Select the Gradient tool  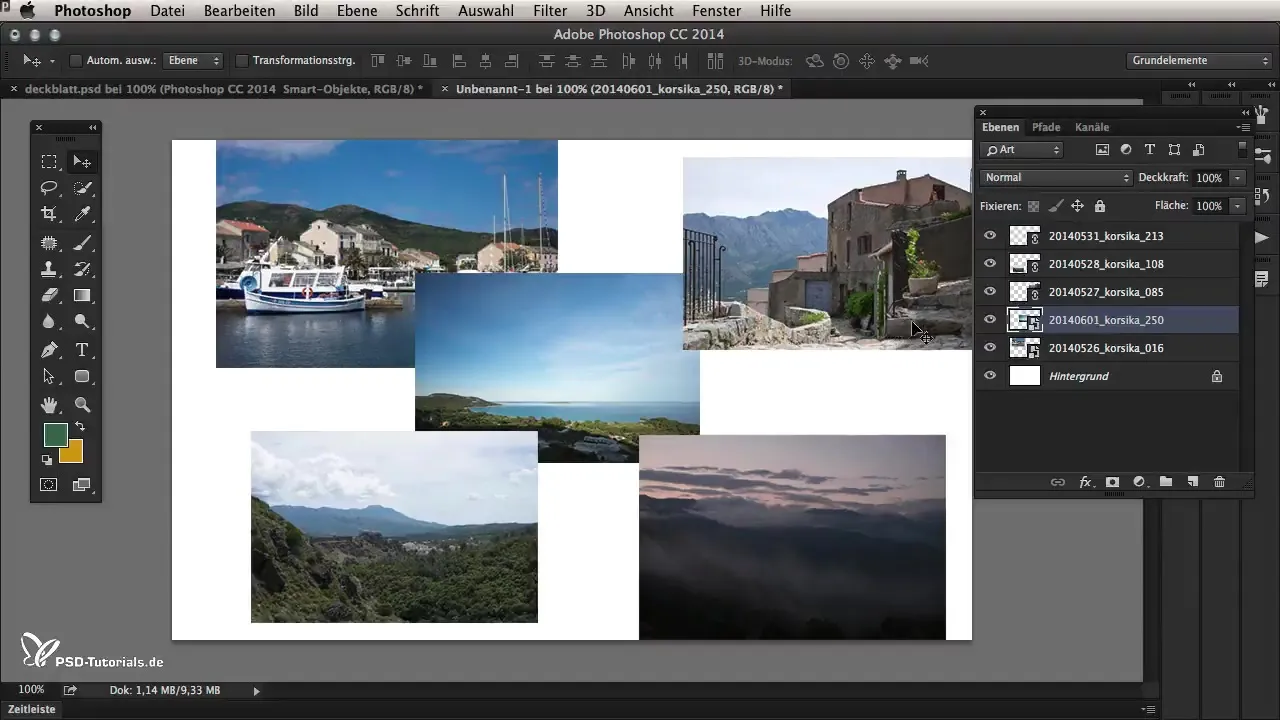(82, 295)
